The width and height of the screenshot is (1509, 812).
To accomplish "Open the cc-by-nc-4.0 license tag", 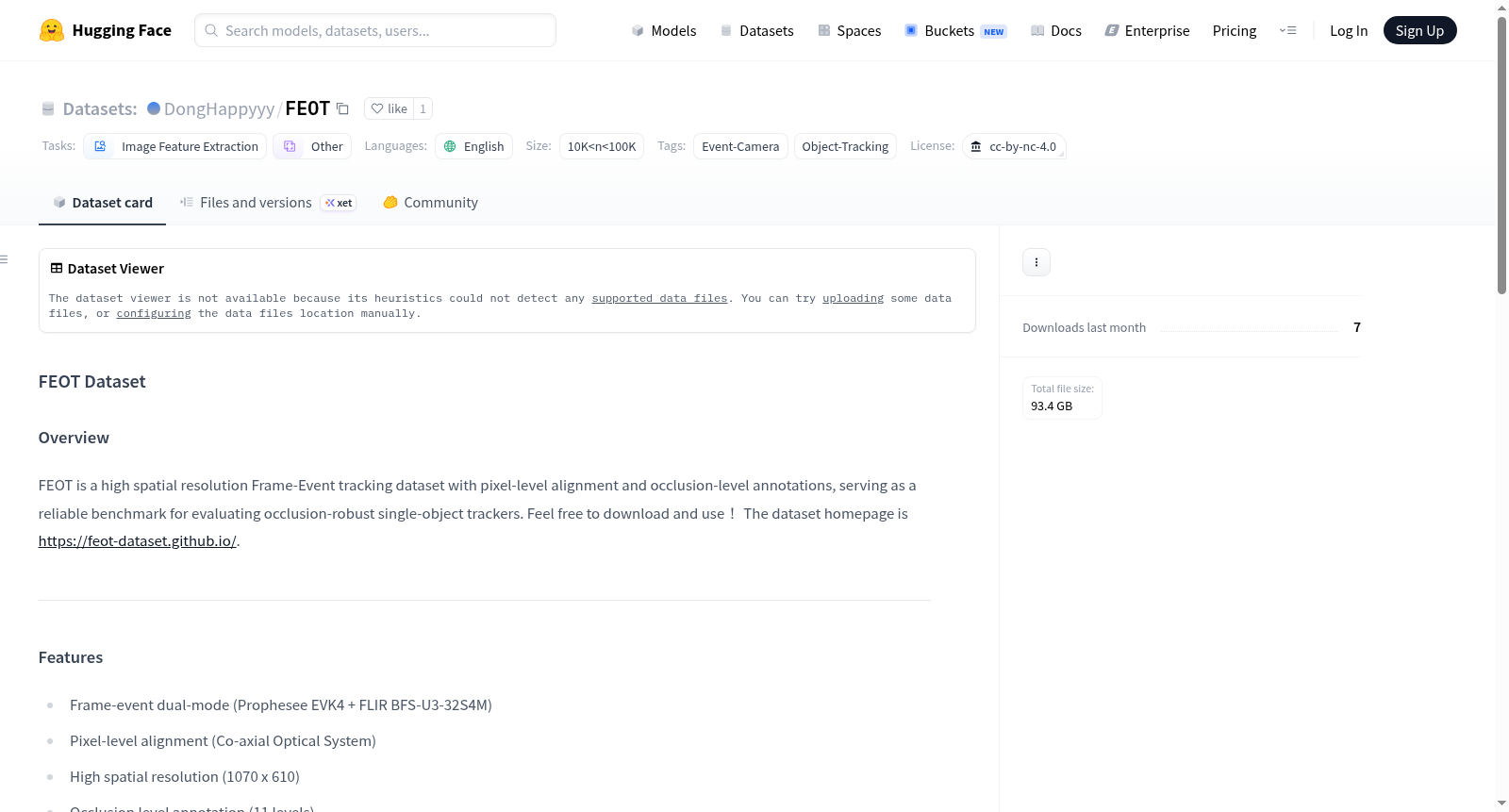I will (1014, 146).
